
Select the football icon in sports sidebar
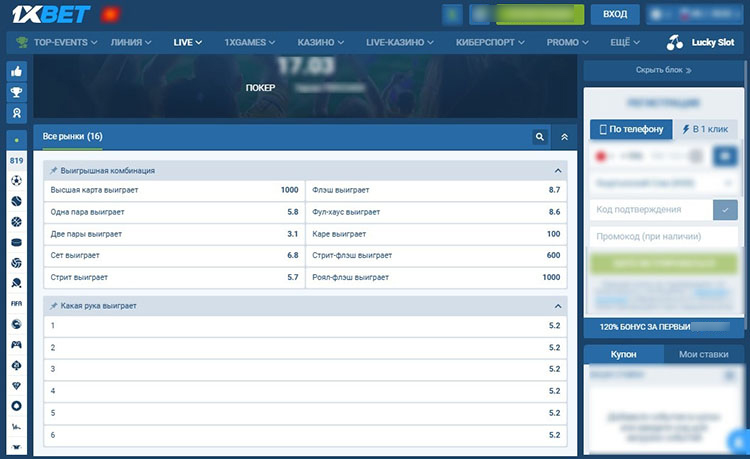pyautogui.click(x=16, y=180)
